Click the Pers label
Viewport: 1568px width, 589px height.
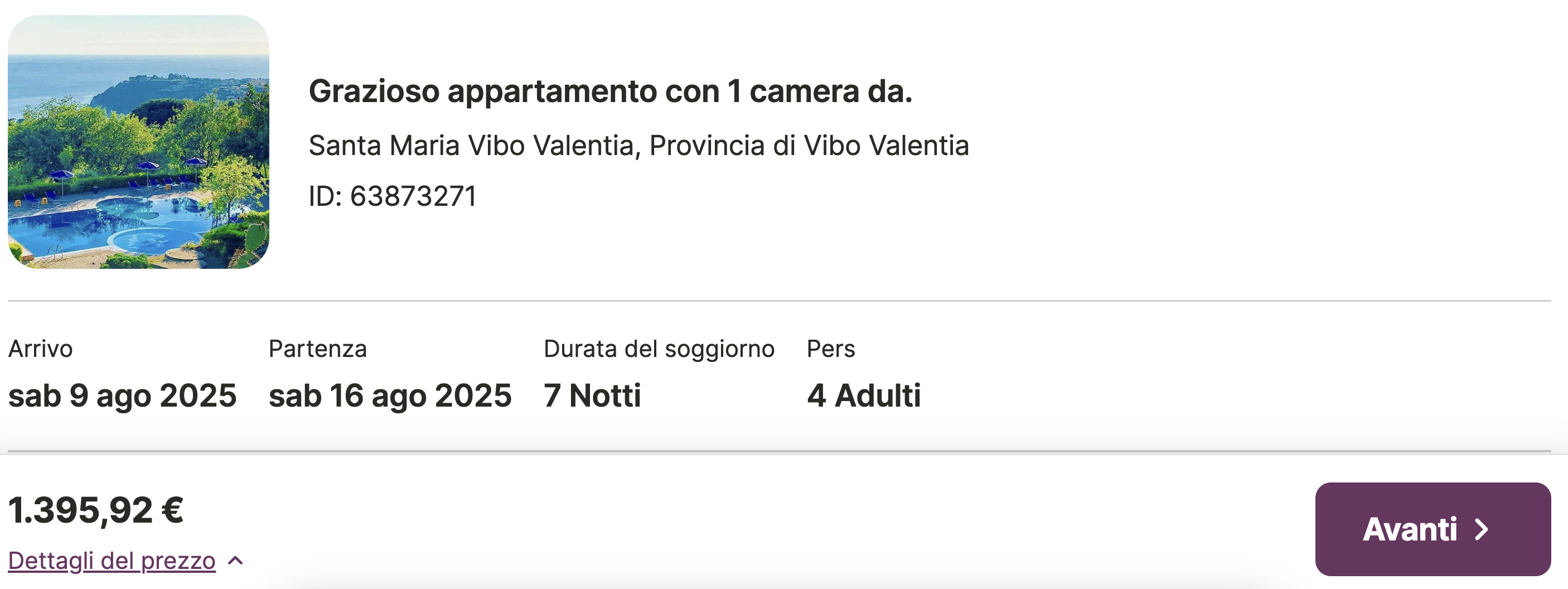(x=831, y=349)
